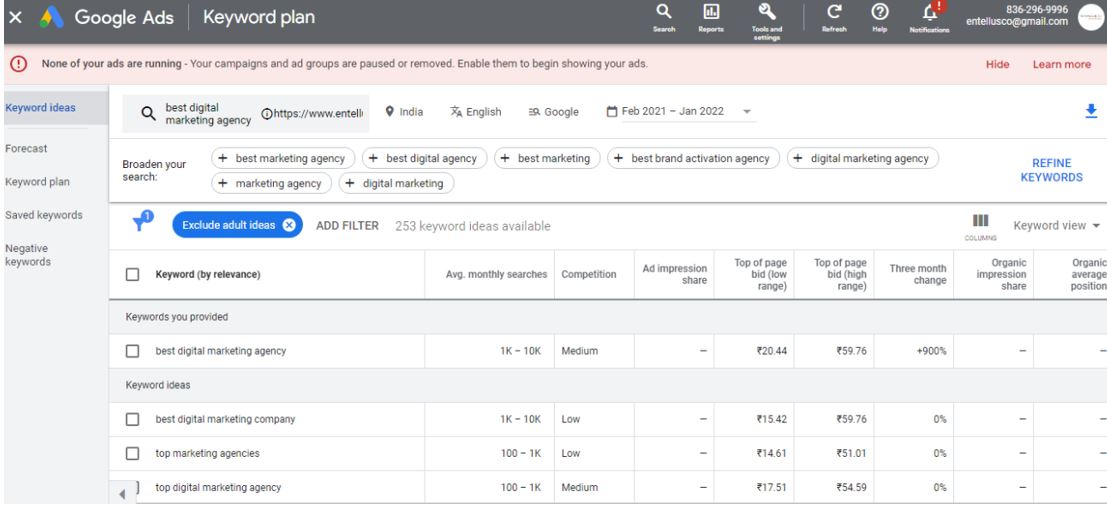This screenshot has width=1107, height=505.
Task: Open the Reports icon
Action: (x=711, y=17)
